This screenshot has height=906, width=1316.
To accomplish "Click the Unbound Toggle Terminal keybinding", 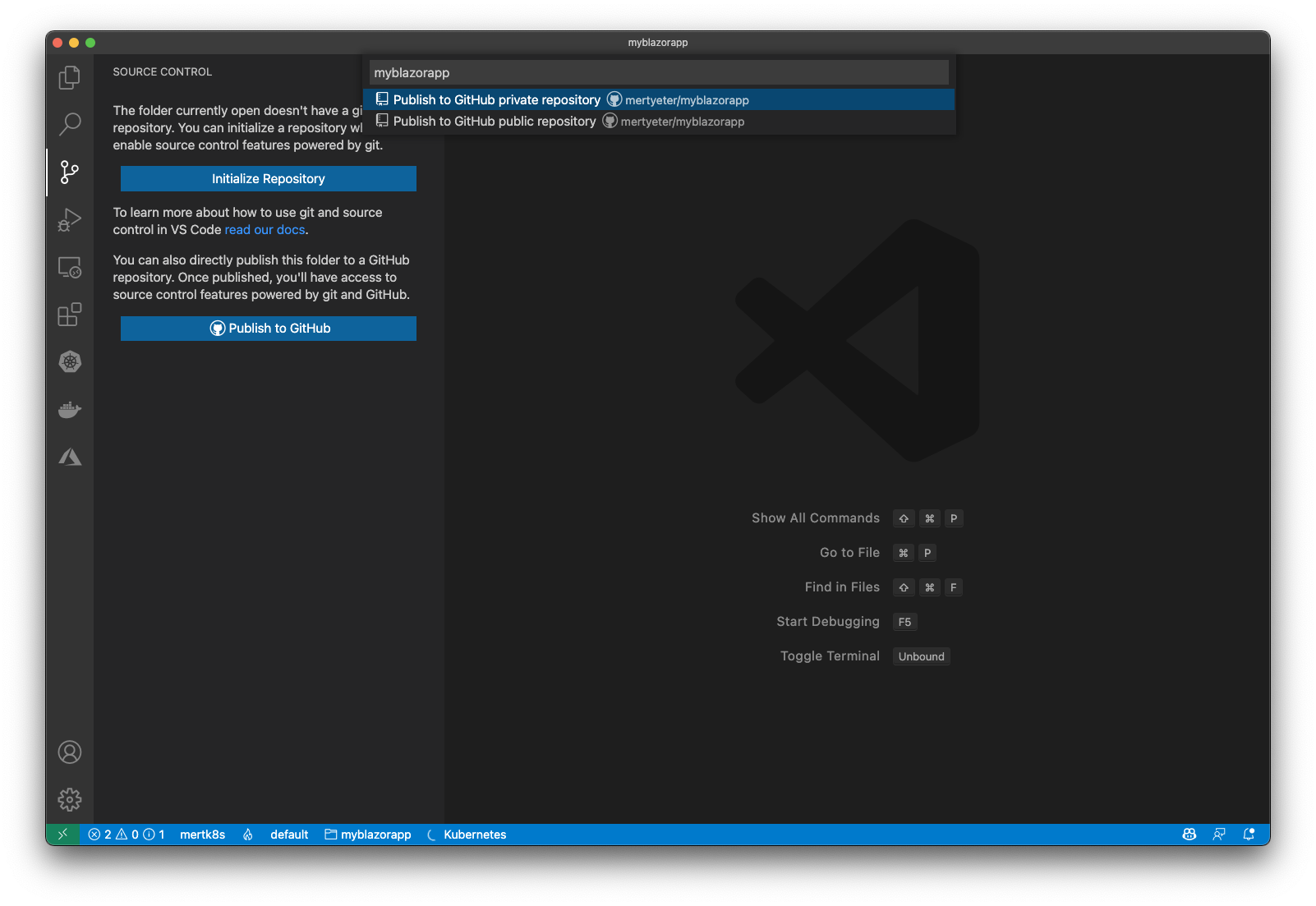I will click(x=921, y=656).
